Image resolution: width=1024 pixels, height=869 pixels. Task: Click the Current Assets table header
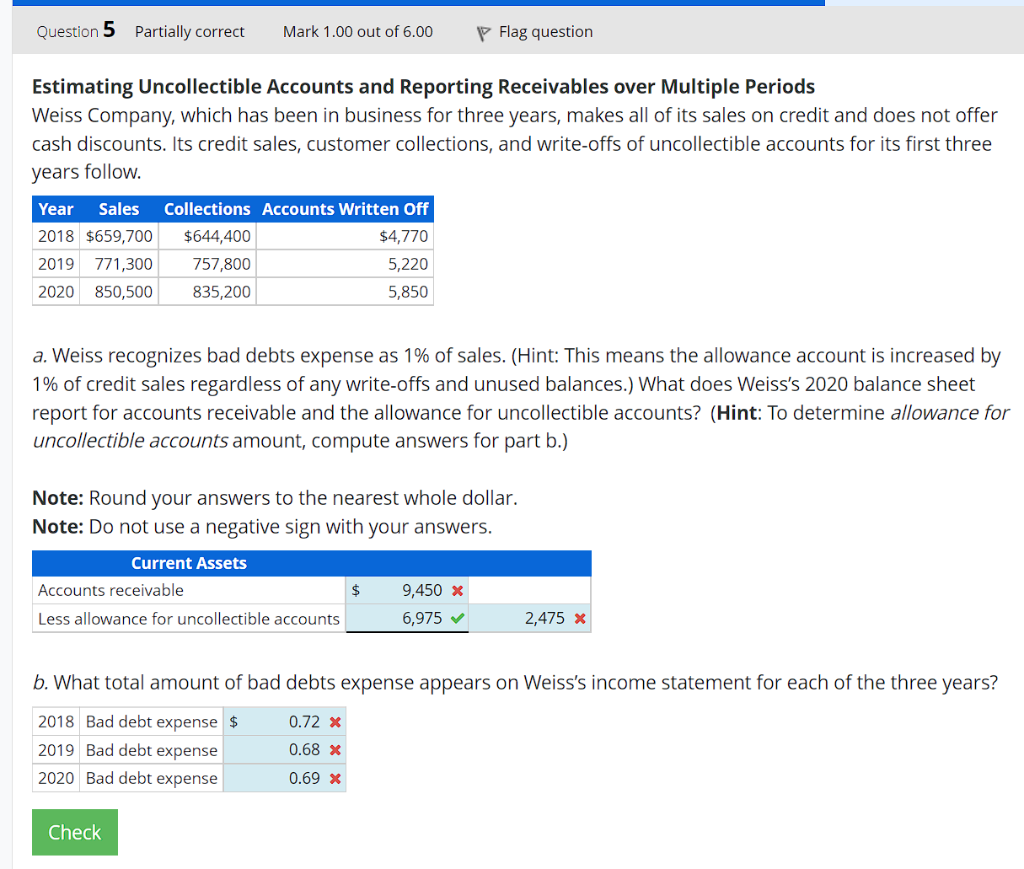(188, 563)
